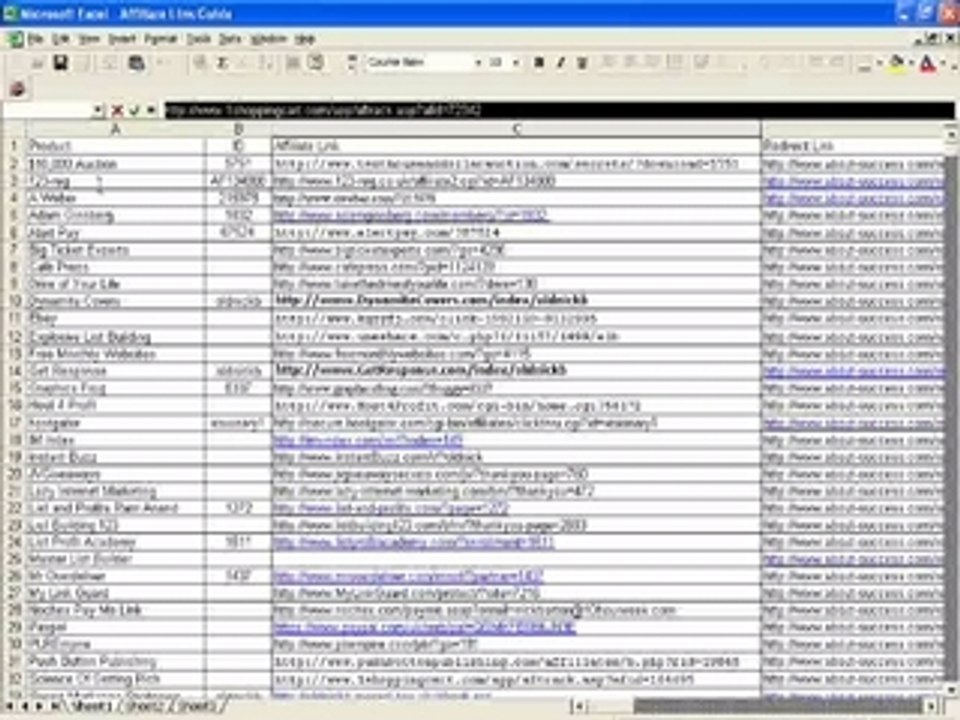960x720 pixels.
Task: Open the Edit menu
Action: (61, 39)
